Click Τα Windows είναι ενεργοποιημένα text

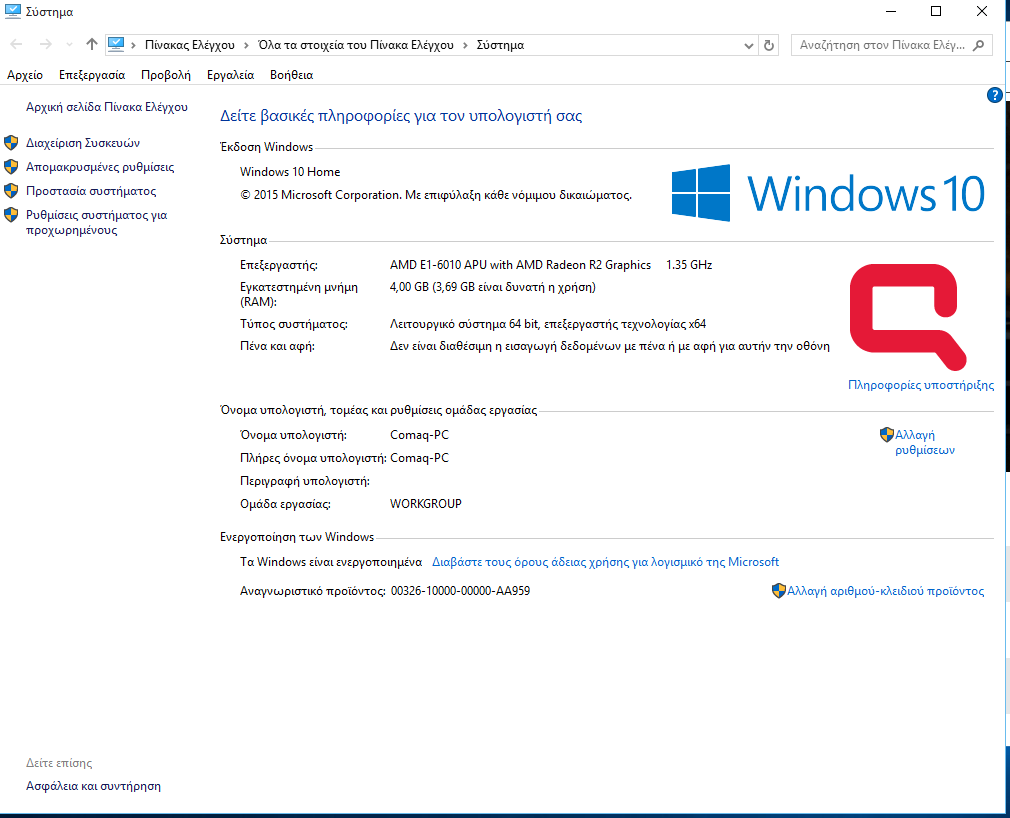[x=331, y=562]
